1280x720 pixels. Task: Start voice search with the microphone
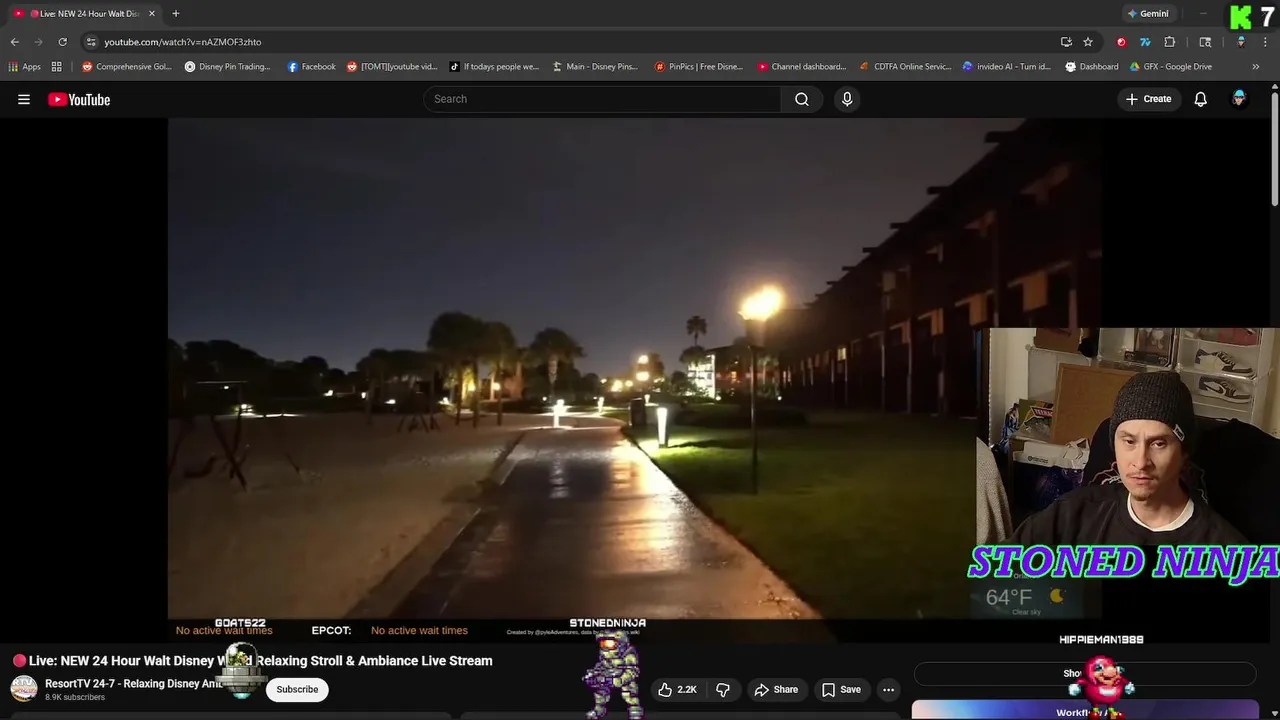(x=847, y=99)
